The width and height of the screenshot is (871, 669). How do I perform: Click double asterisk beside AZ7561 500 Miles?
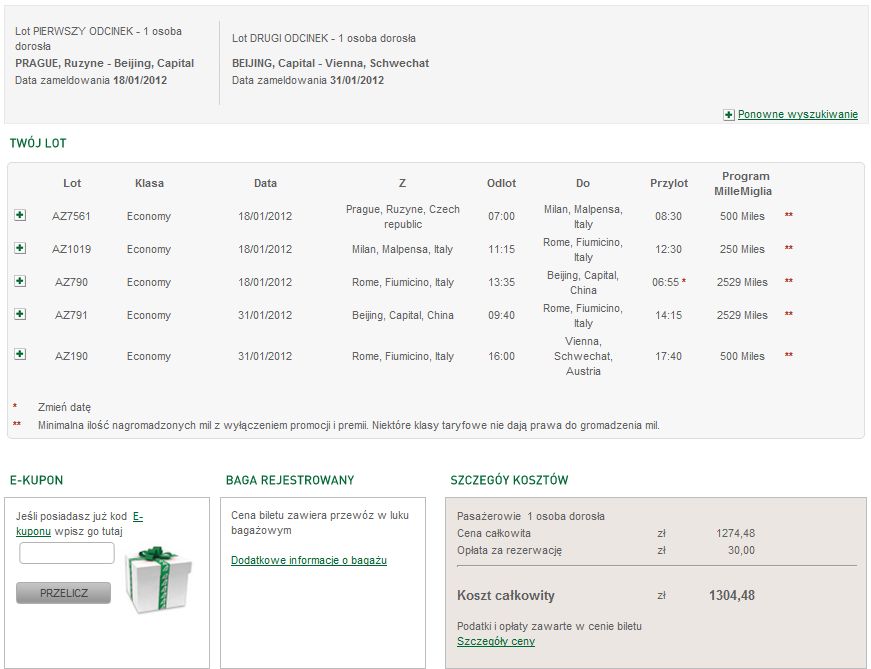pos(788,215)
